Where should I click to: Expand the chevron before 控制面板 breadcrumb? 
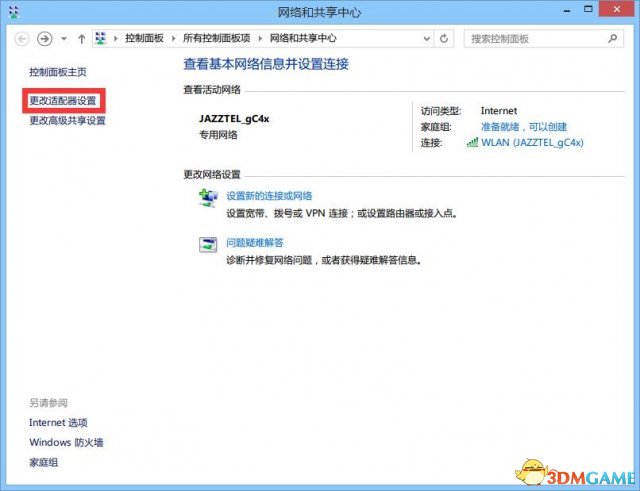pos(116,39)
